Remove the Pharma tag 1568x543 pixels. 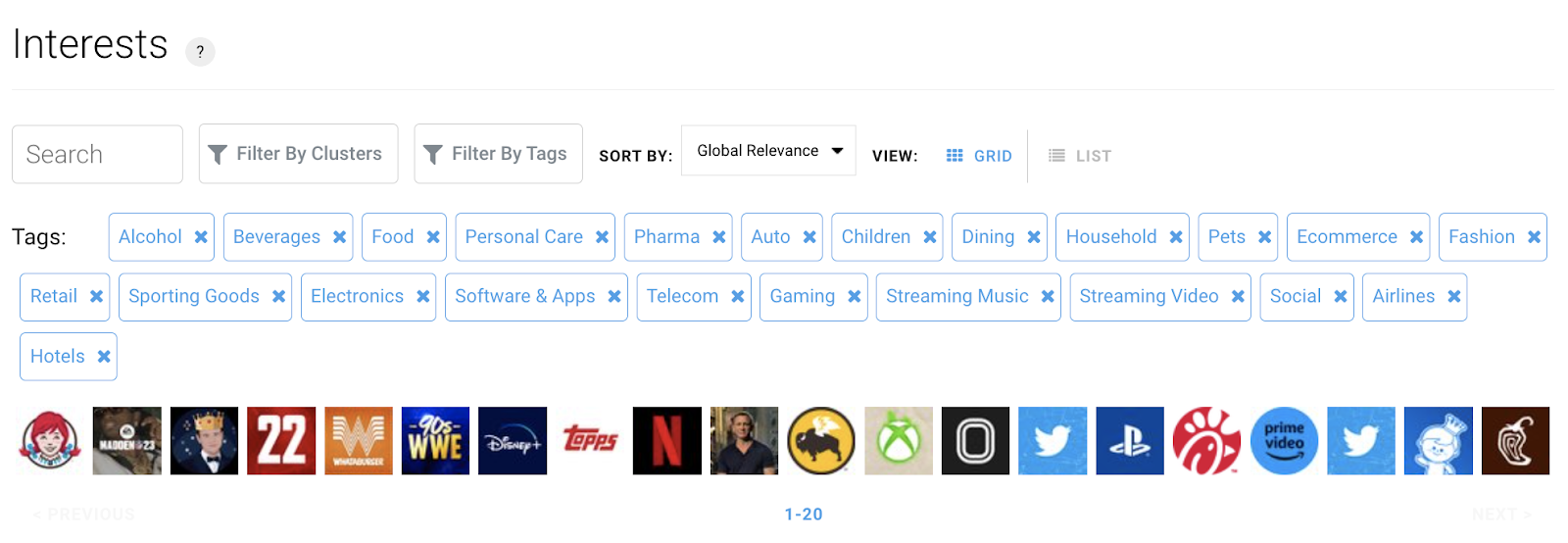pos(719,237)
